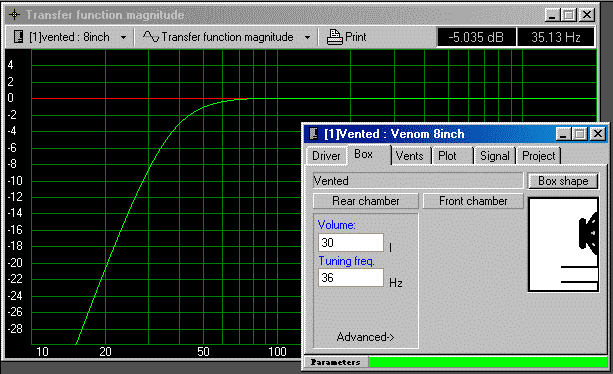Click the waveform icon beside Transfer function magnitude
The height and width of the screenshot is (374, 613).
(x=151, y=37)
